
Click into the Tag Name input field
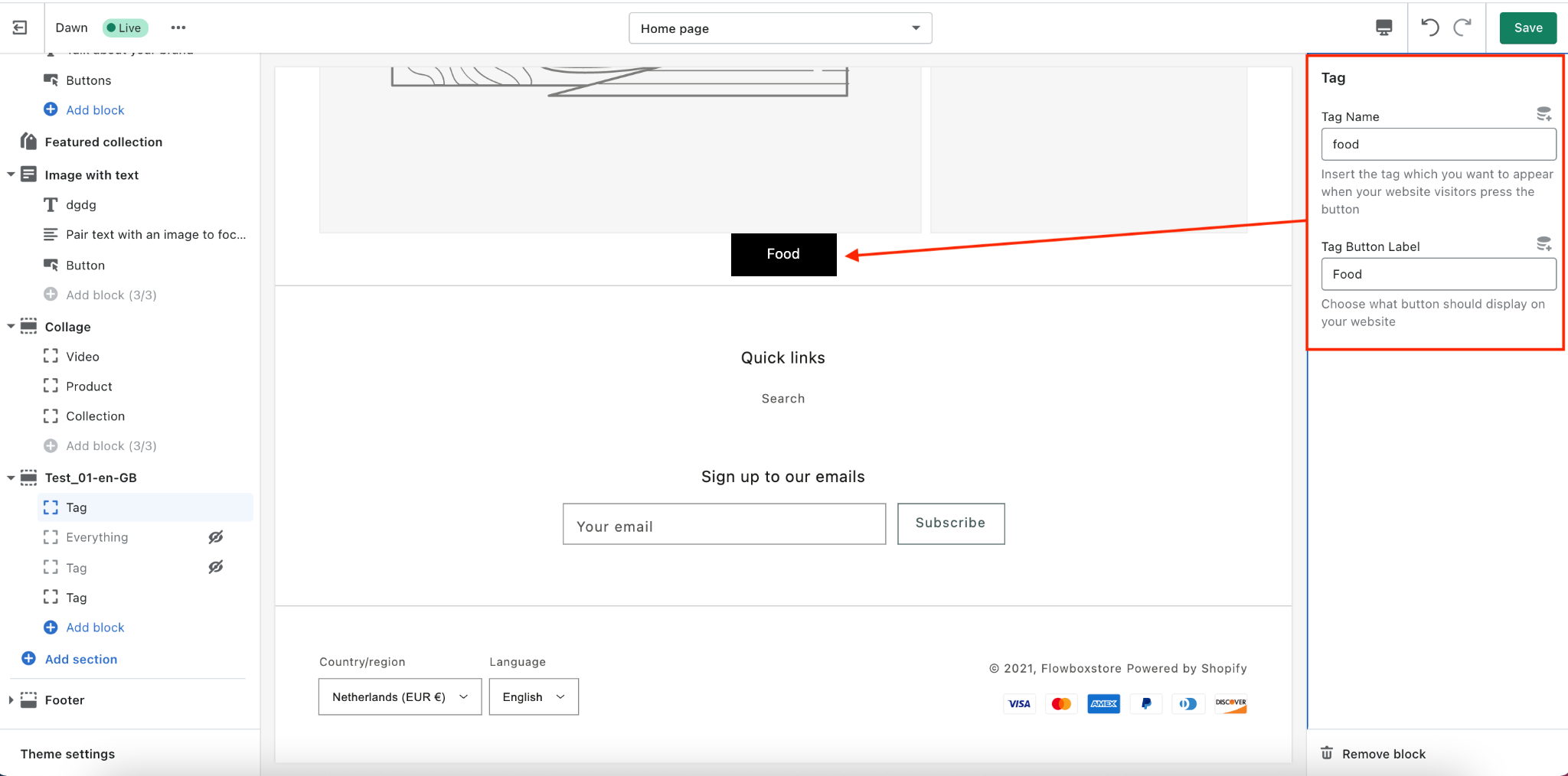(1438, 144)
